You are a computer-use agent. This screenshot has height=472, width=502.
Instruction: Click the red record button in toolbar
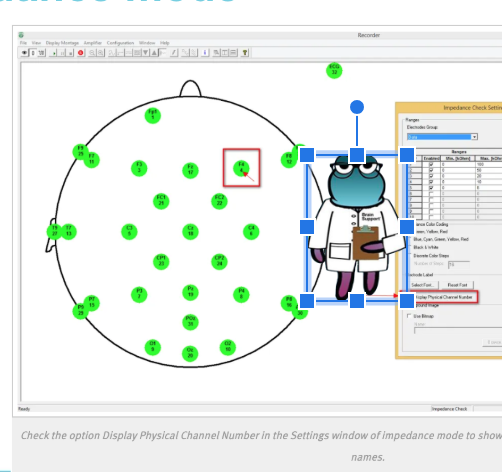point(81,53)
